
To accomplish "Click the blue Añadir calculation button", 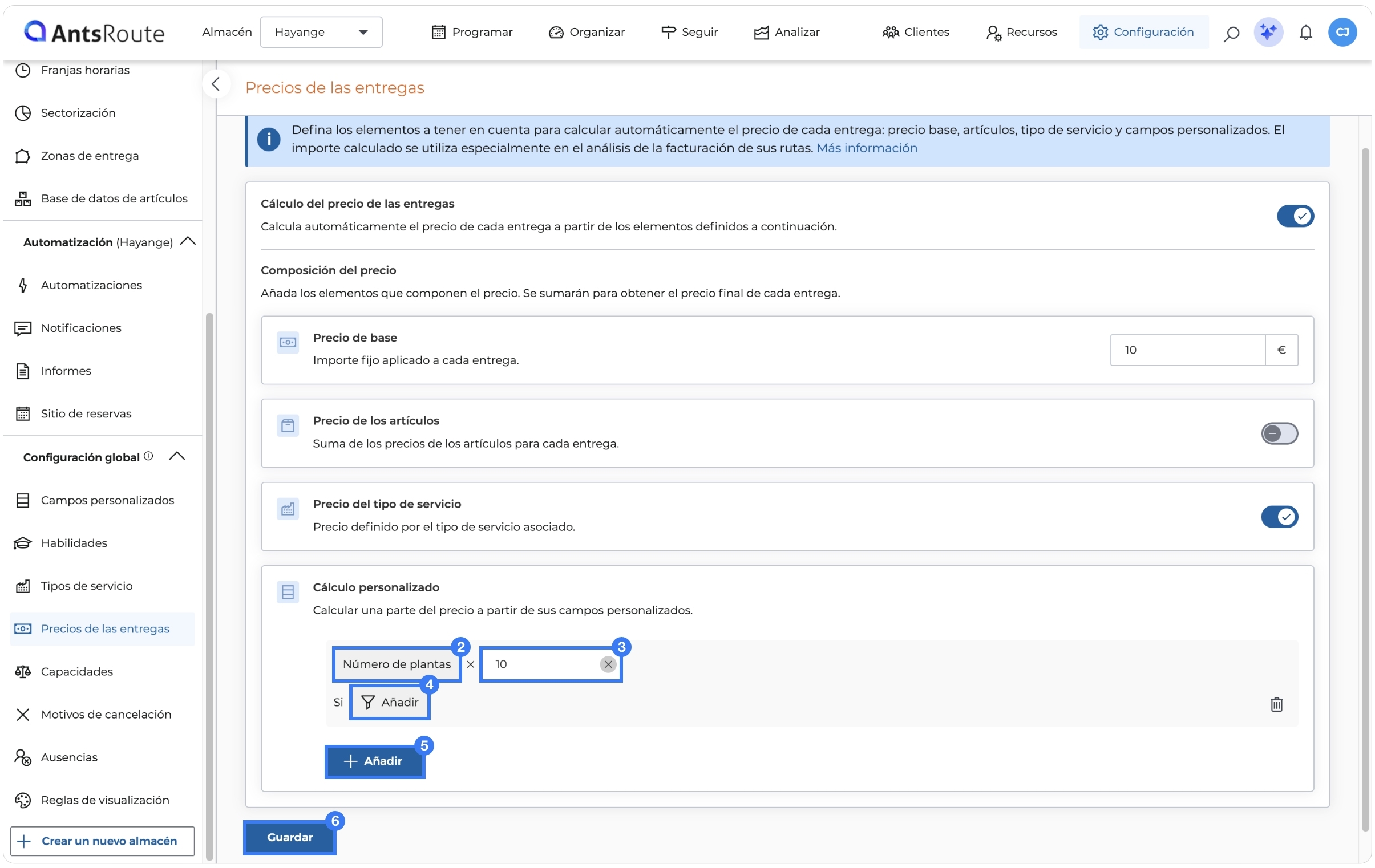I will (375, 761).
